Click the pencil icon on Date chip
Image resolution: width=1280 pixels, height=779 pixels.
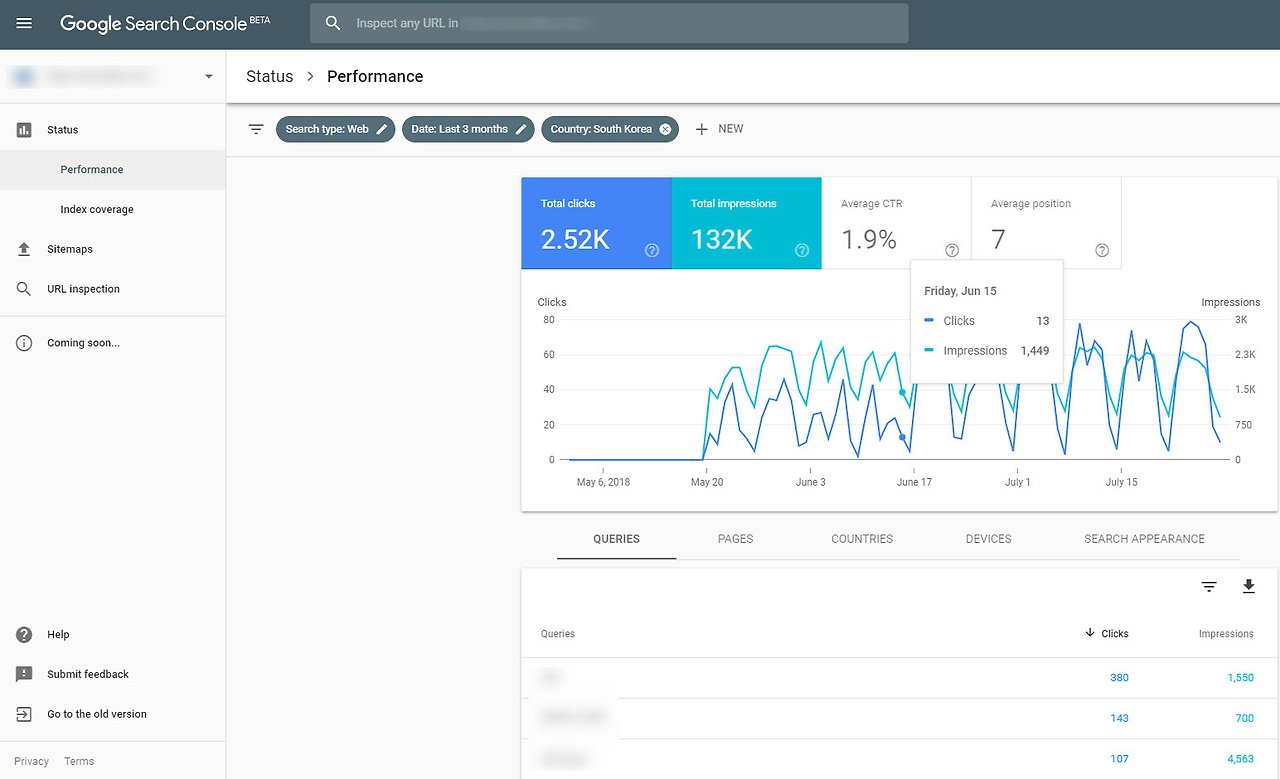point(521,129)
